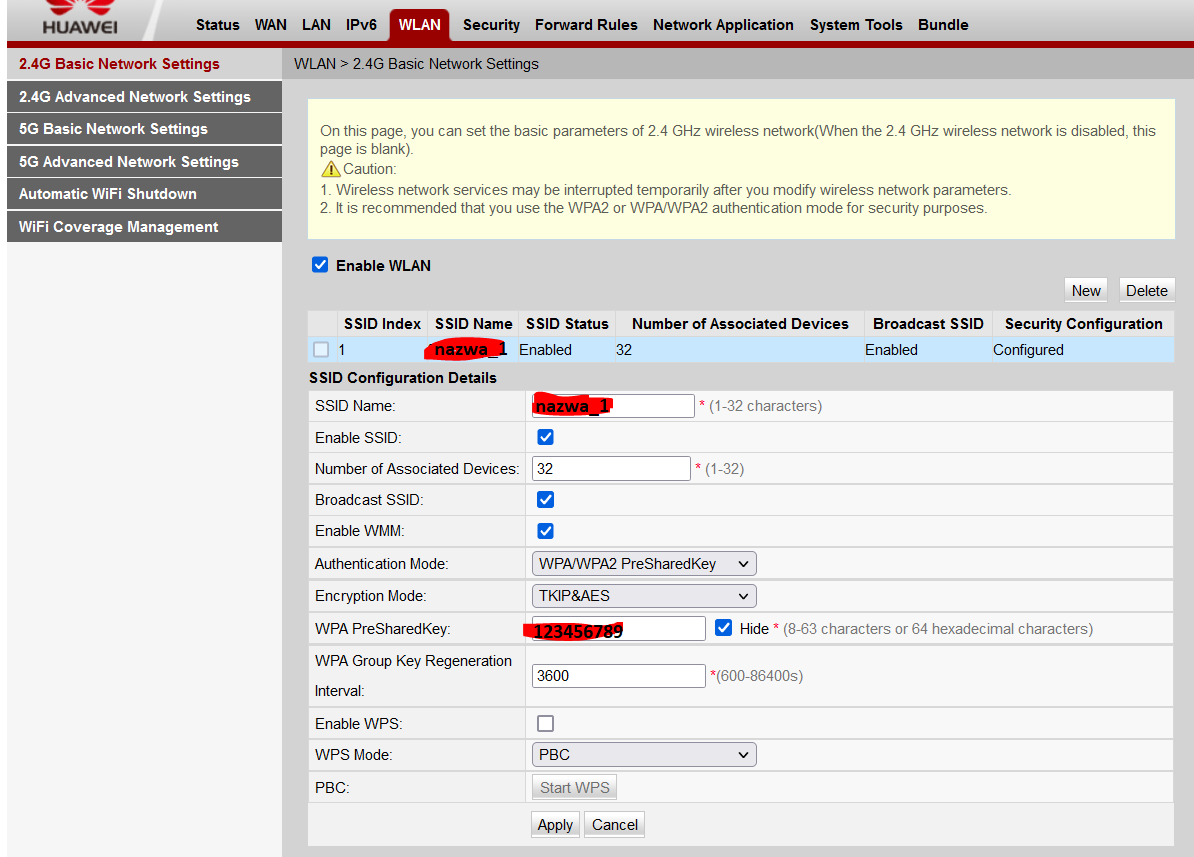Viewport: 1194px width, 857px height.
Task: Click the Delete button
Action: coord(1146,290)
